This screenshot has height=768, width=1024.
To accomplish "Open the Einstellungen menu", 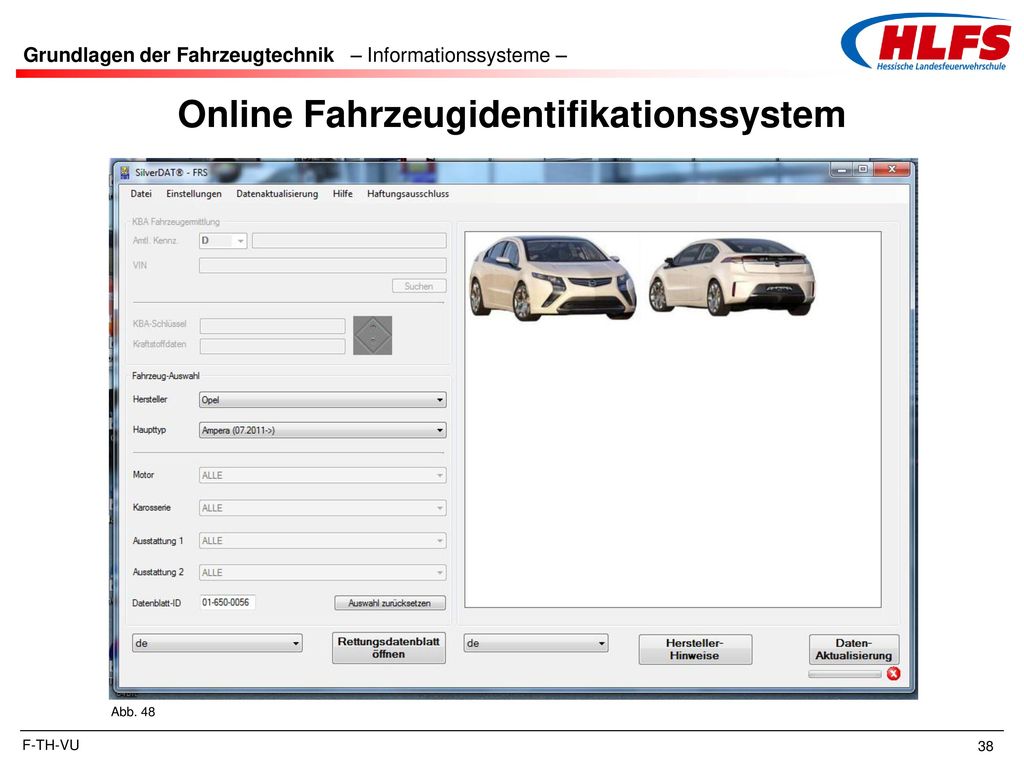I will pyautogui.click(x=194, y=194).
